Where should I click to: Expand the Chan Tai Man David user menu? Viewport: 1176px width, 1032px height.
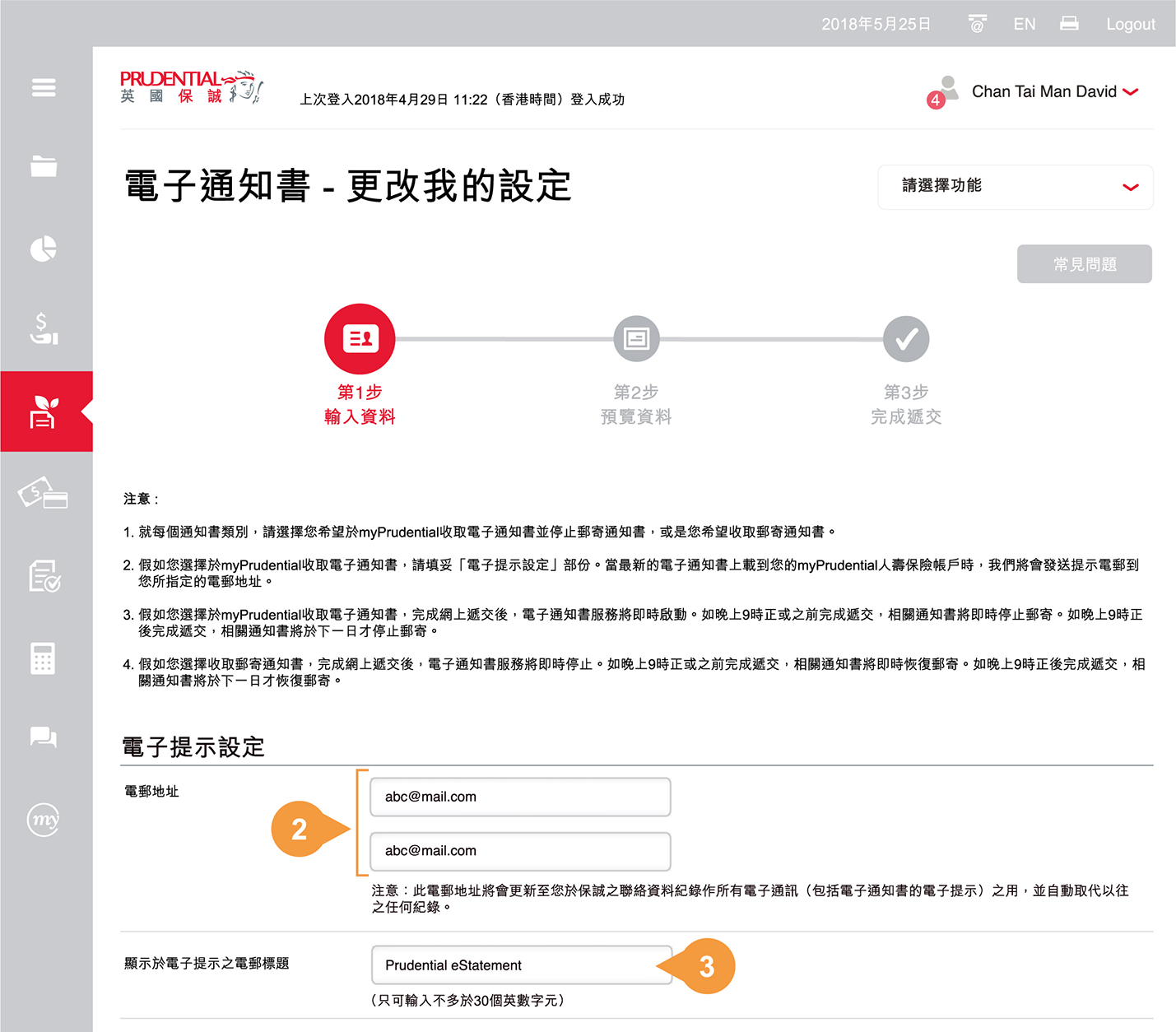click(x=1053, y=92)
